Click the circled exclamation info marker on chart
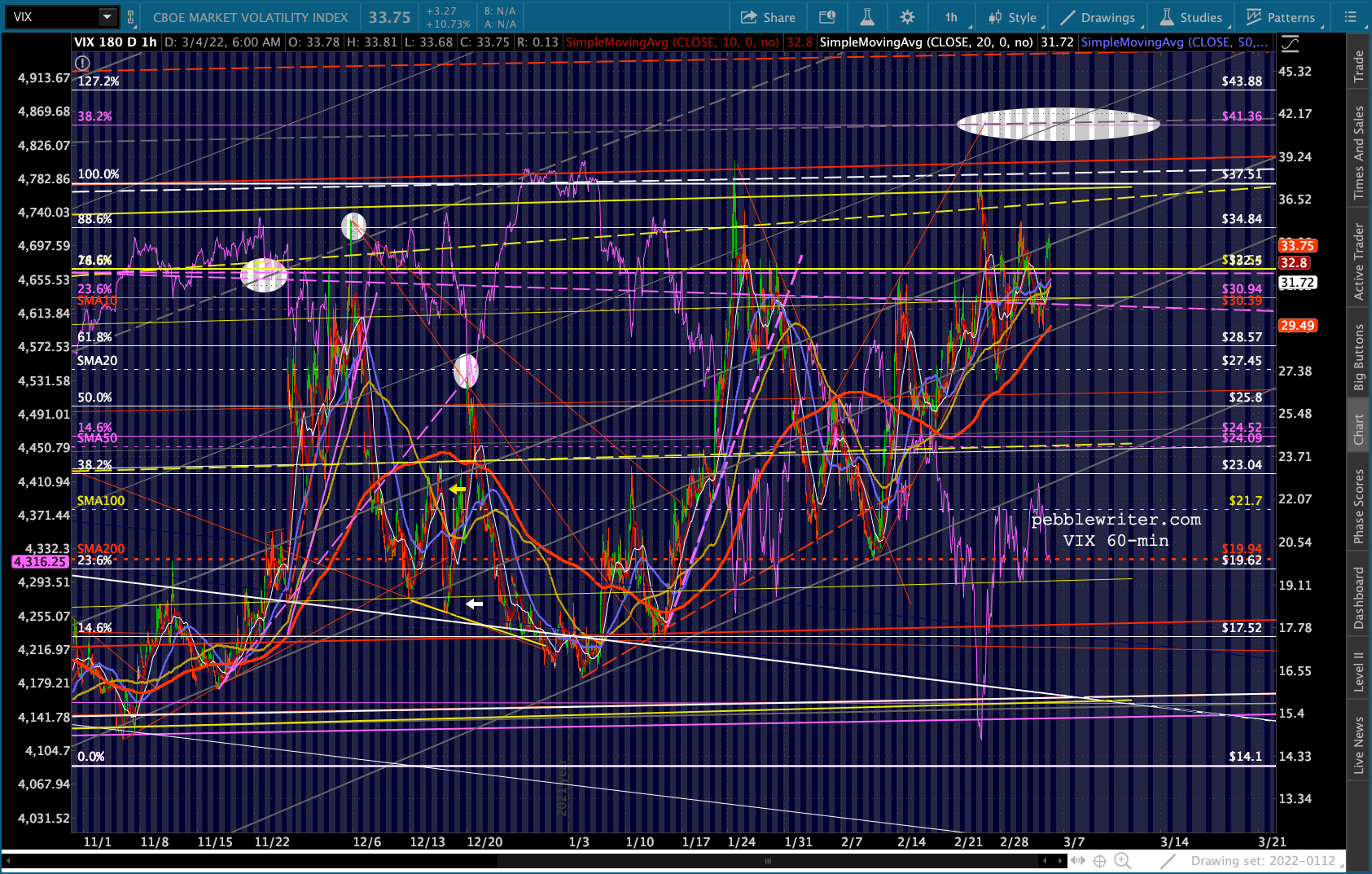The width and height of the screenshot is (1372, 874). (x=82, y=63)
